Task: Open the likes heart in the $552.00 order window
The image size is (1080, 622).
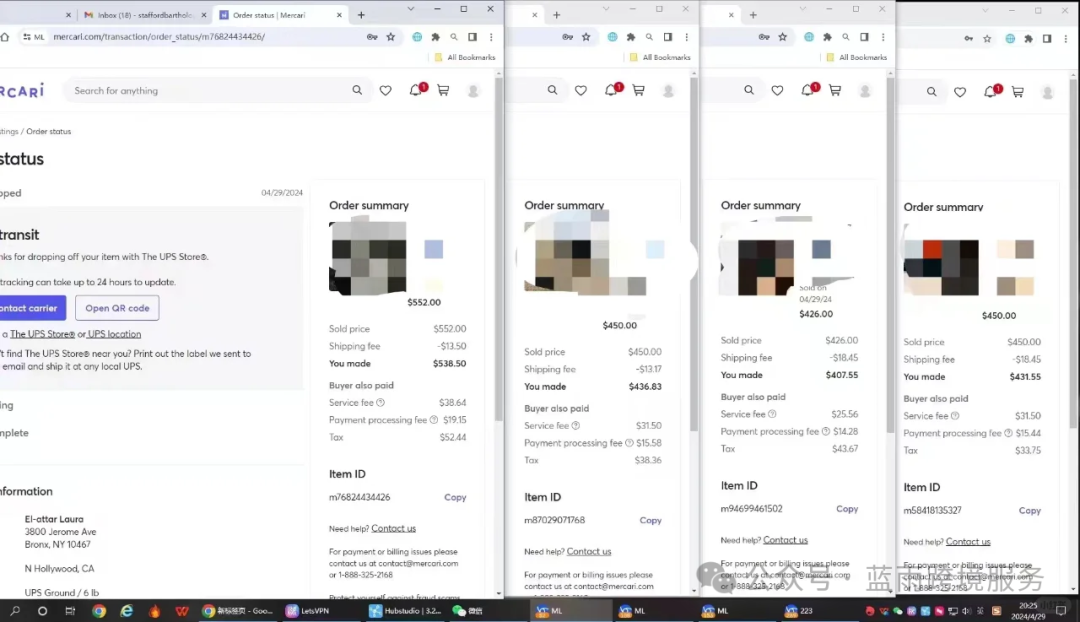Action: point(386,90)
